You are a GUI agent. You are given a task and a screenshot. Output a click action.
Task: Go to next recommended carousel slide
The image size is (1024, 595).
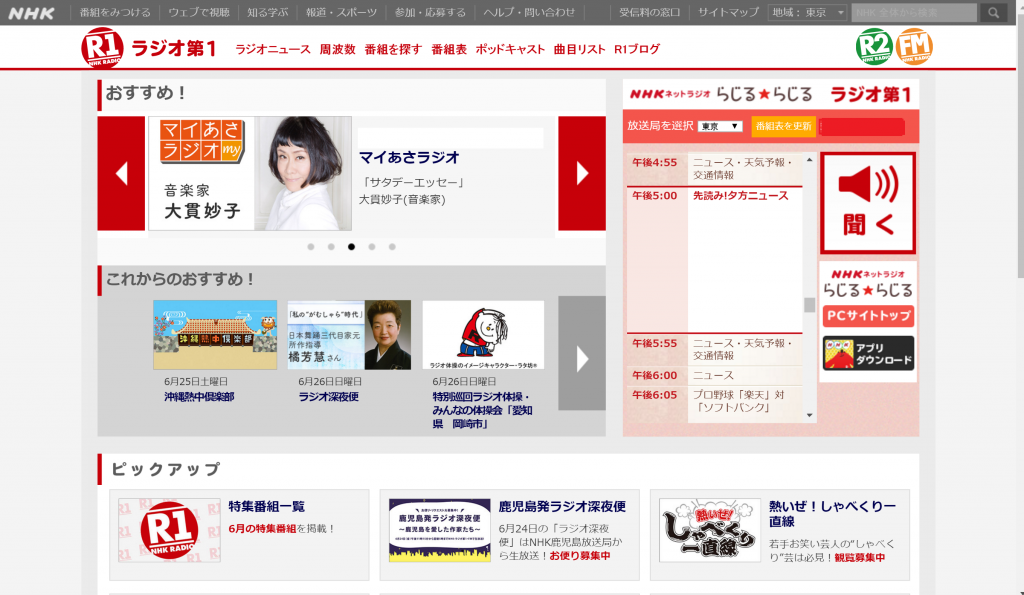point(582,173)
